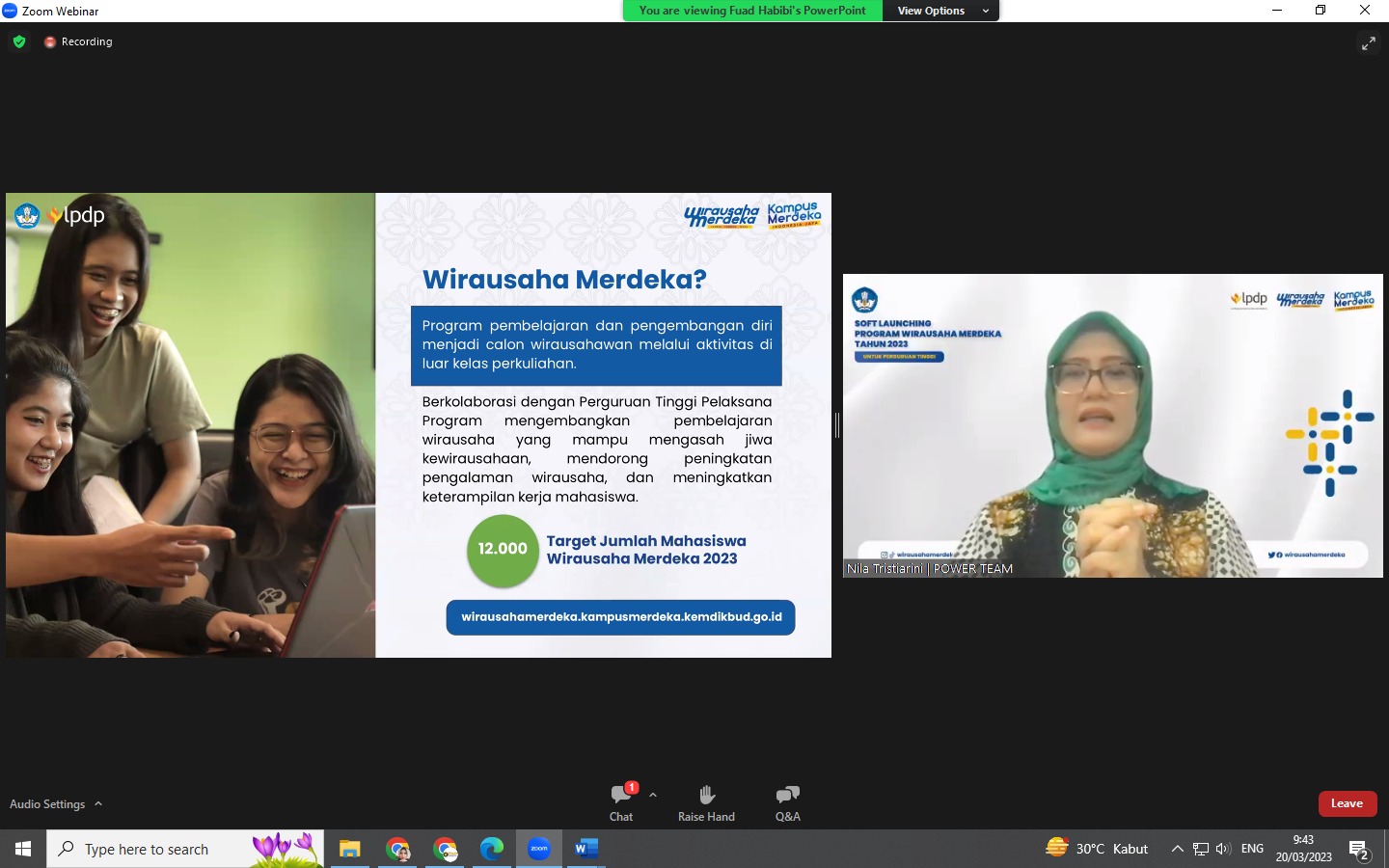Viewport: 1389px width, 868px height.
Task: Expand Audio Settings arrow menu
Action: [98, 803]
